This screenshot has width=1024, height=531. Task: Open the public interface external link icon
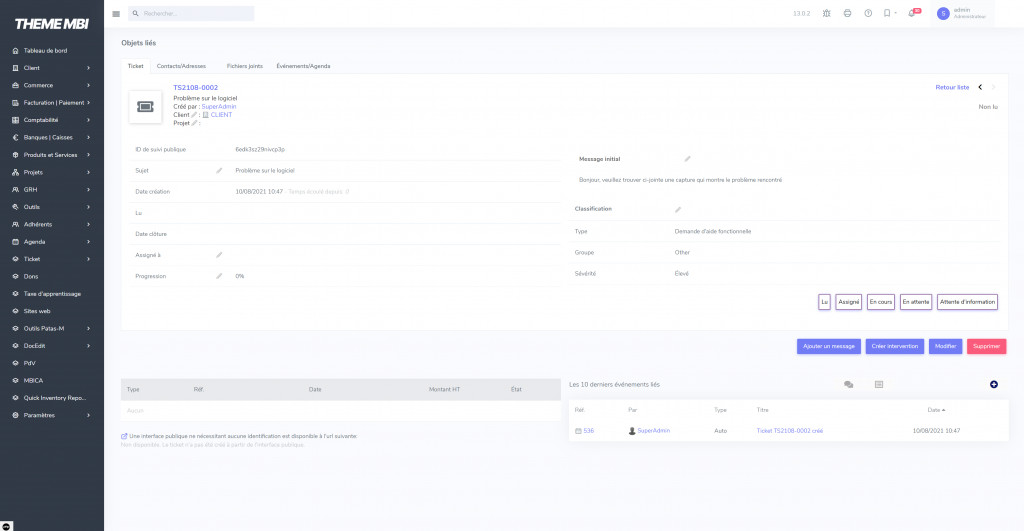(x=124, y=436)
